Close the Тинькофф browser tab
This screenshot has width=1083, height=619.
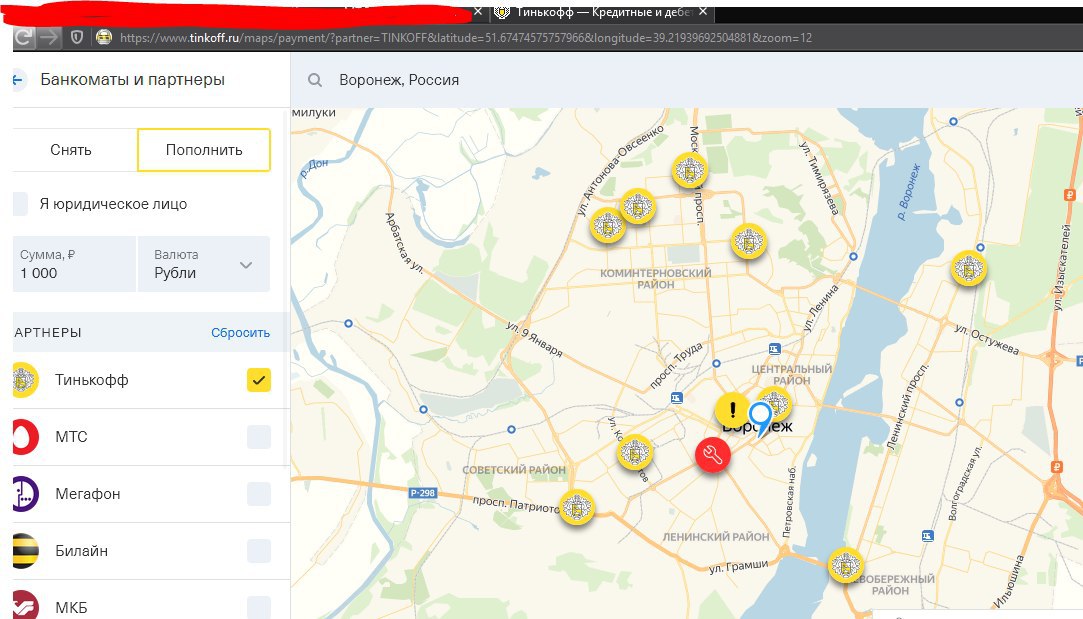[x=703, y=12]
